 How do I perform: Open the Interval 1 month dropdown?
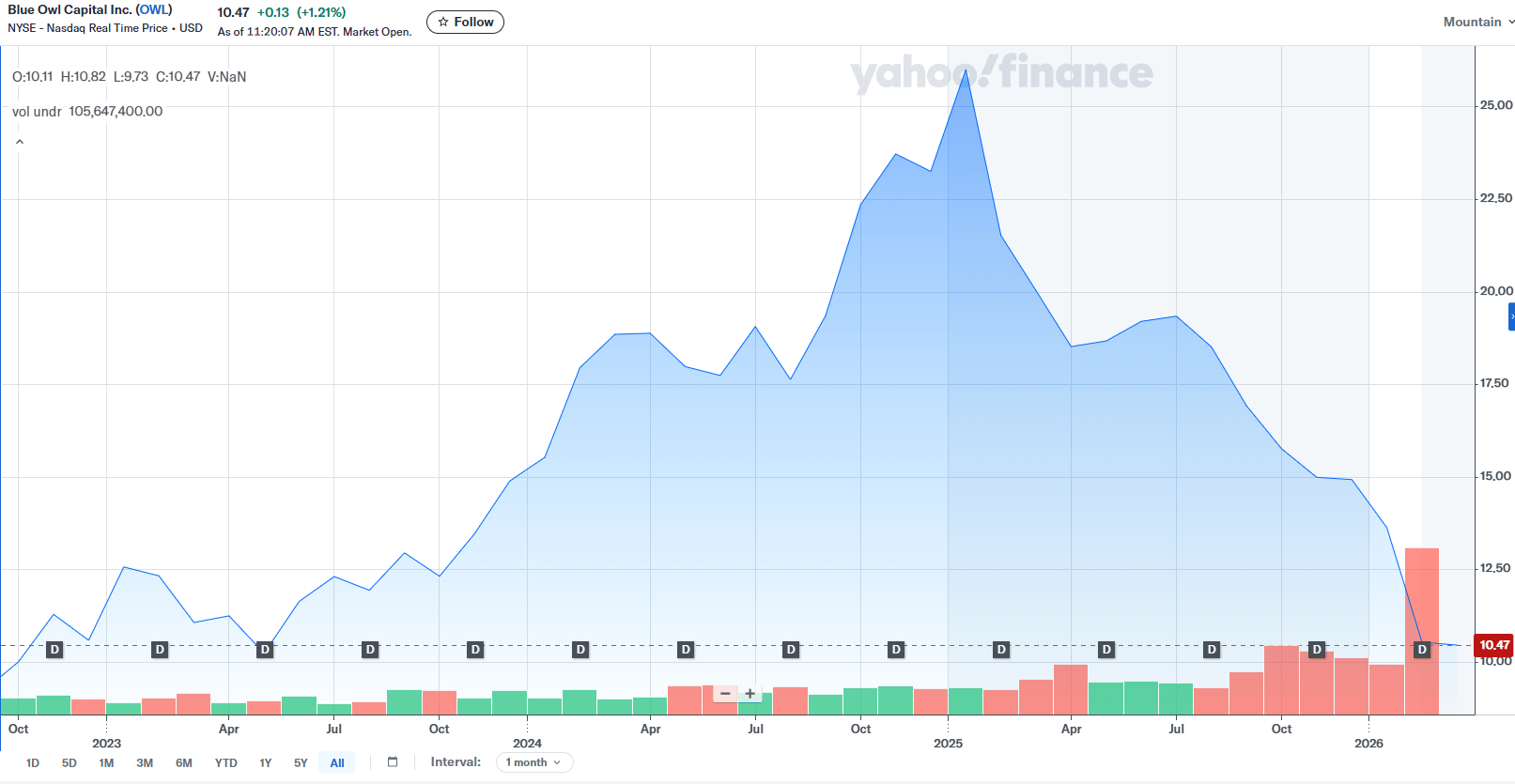(x=534, y=762)
